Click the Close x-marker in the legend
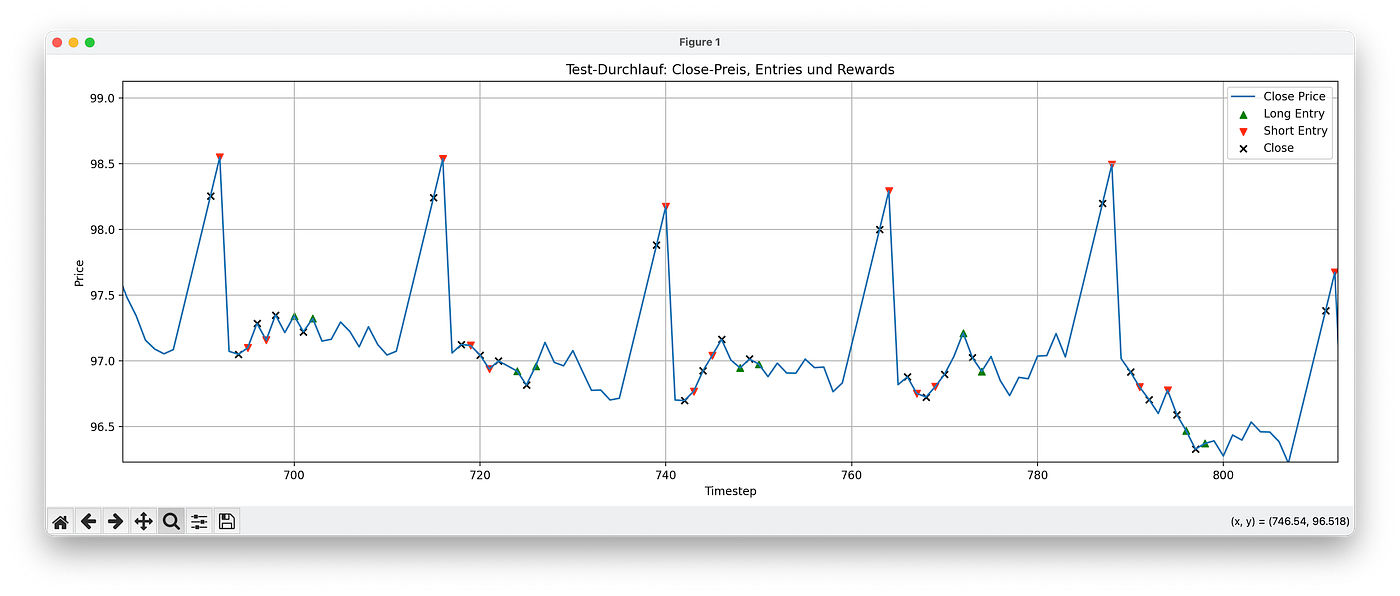Image resolution: width=1400 pixels, height=596 pixels. tap(1241, 147)
